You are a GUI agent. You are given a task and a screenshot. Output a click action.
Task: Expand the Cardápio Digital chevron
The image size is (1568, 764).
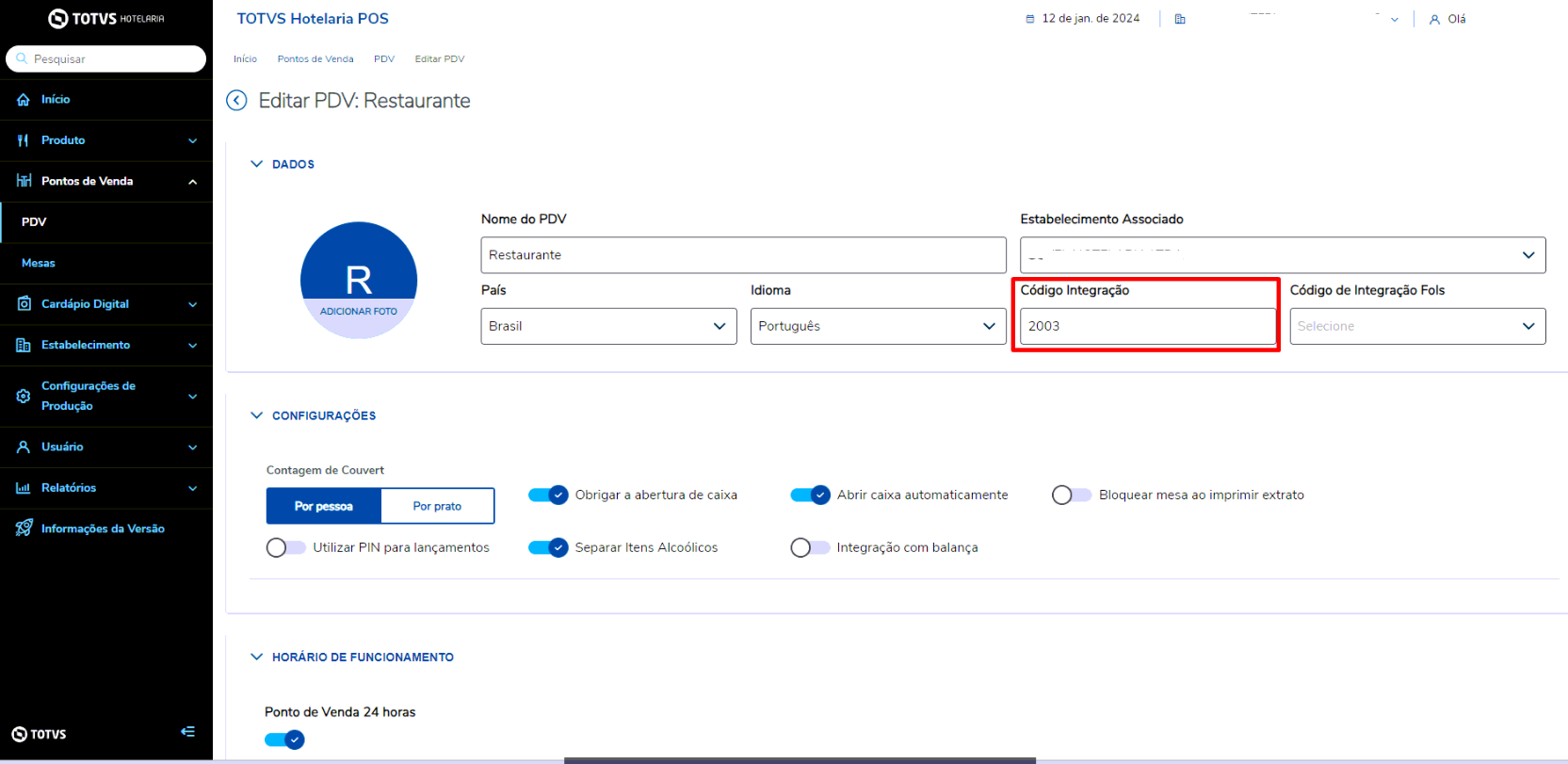[x=192, y=304]
